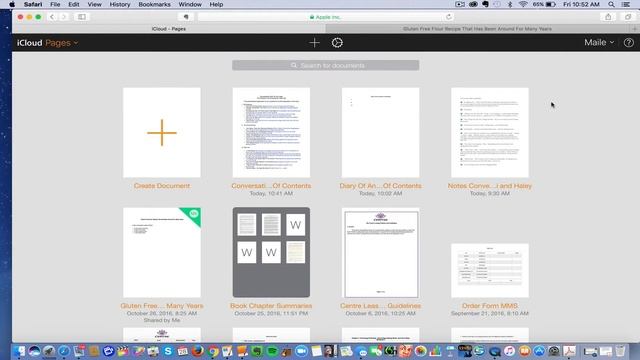This screenshot has width=640, height=360.
Task: Open Finder from the dock
Action: [19, 351]
